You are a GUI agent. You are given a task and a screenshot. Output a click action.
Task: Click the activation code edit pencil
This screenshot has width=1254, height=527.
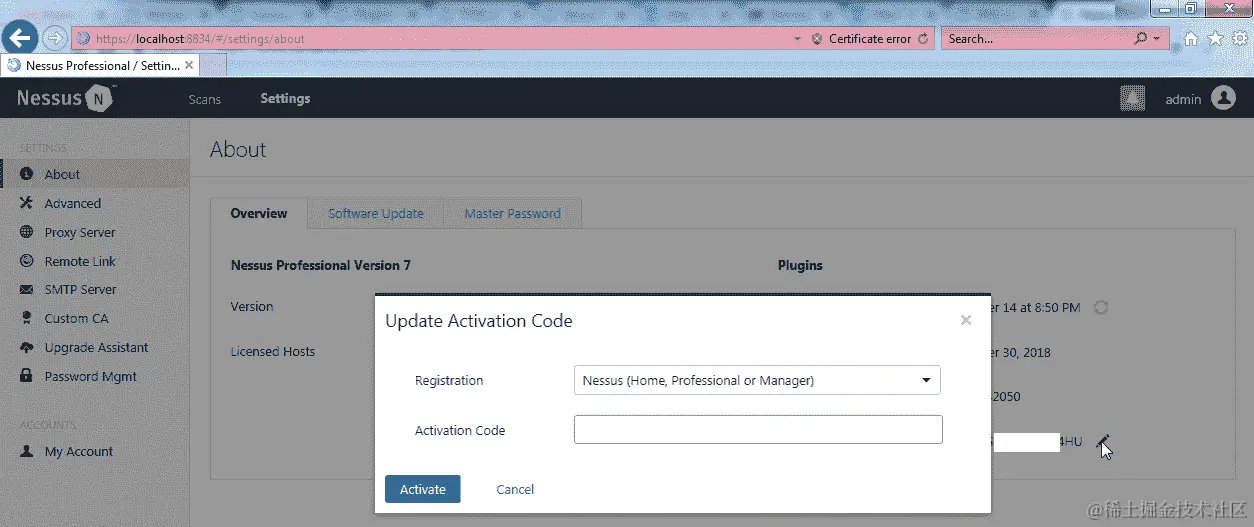click(1102, 441)
